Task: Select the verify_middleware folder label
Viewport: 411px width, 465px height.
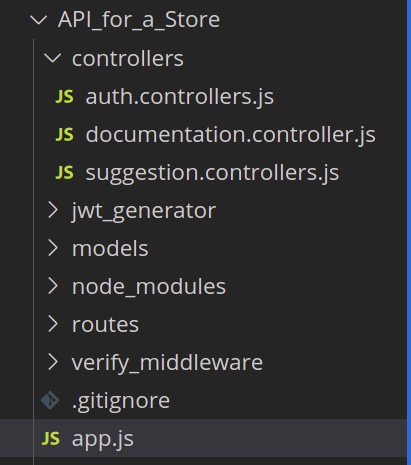Action: coord(167,363)
